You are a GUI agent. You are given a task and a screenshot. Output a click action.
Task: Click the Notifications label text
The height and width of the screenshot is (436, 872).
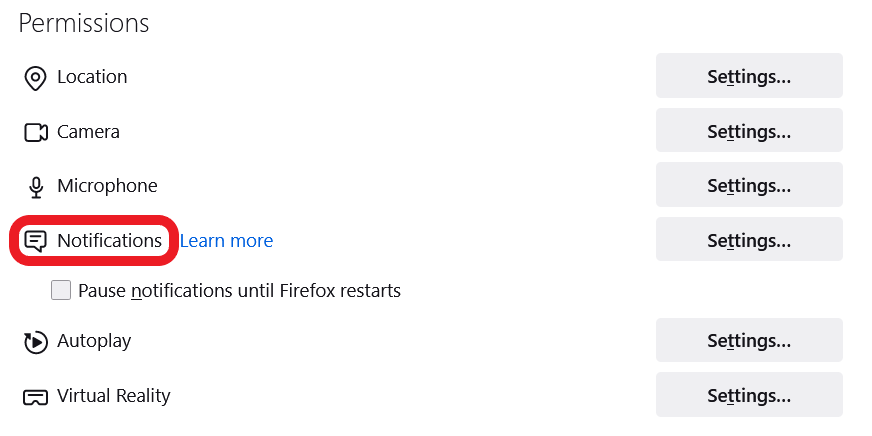coord(109,241)
